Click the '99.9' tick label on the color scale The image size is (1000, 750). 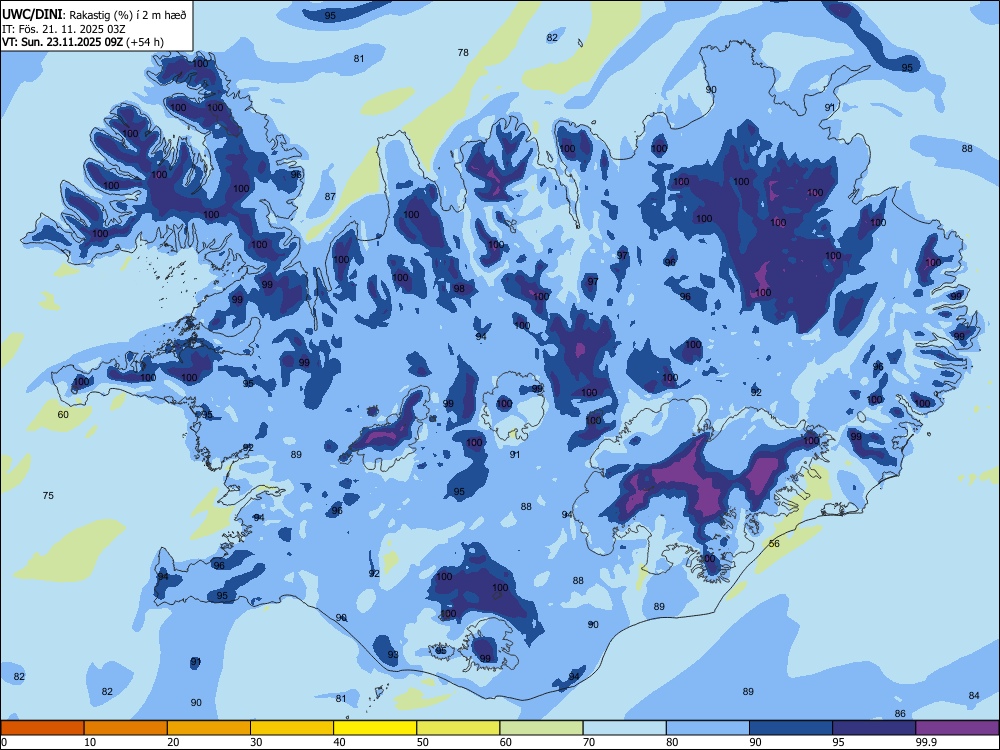pyautogui.click(x=926, y=742)
